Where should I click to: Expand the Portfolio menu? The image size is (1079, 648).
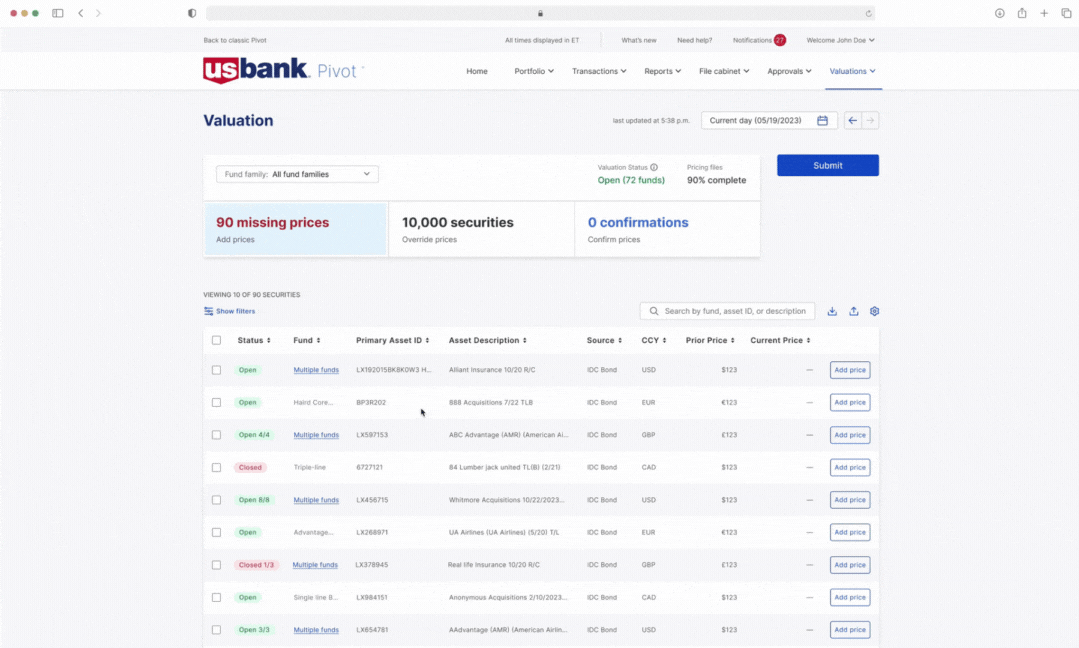point(533,71)
